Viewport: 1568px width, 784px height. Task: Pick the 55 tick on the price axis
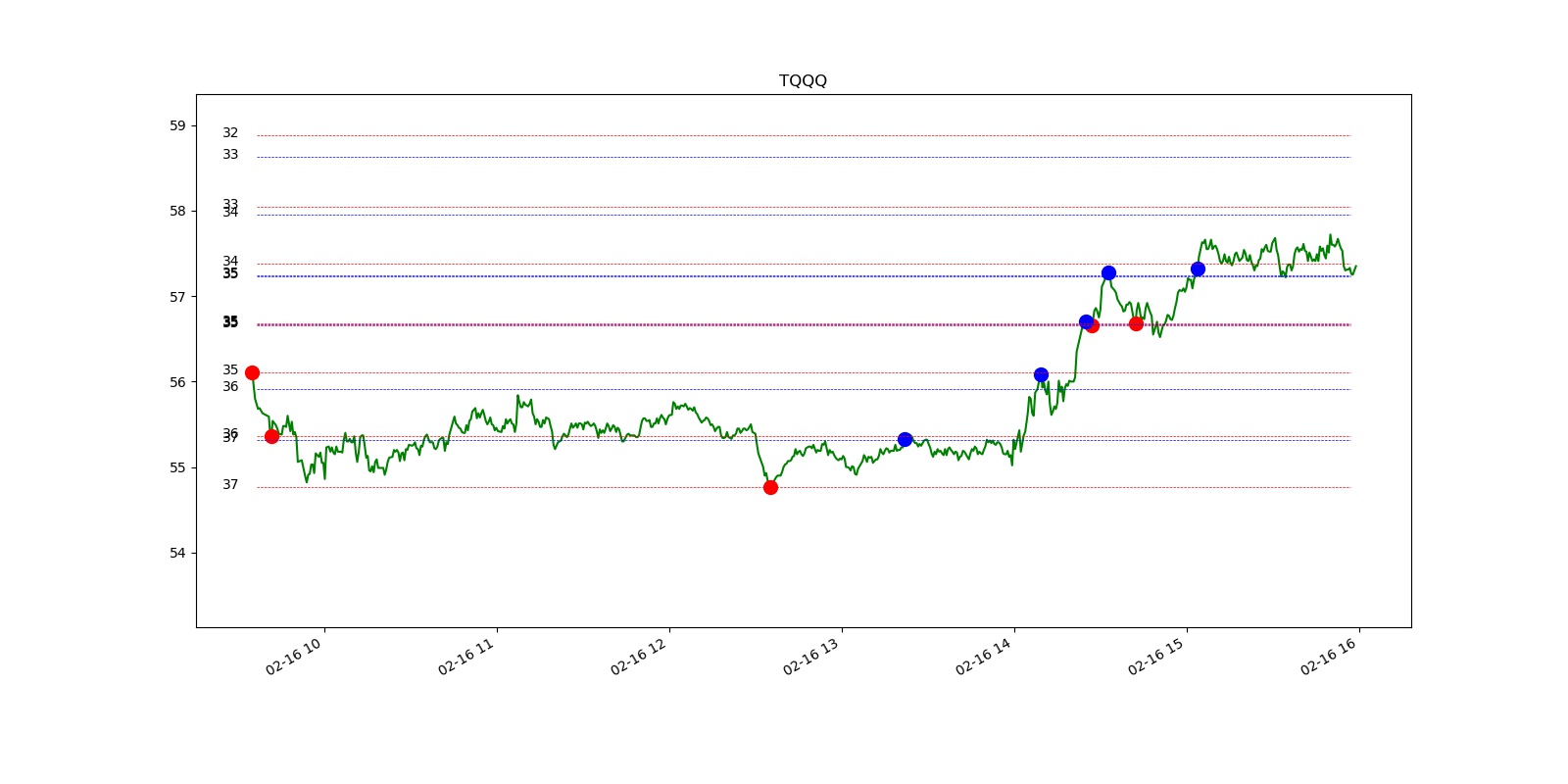(177, 467)
